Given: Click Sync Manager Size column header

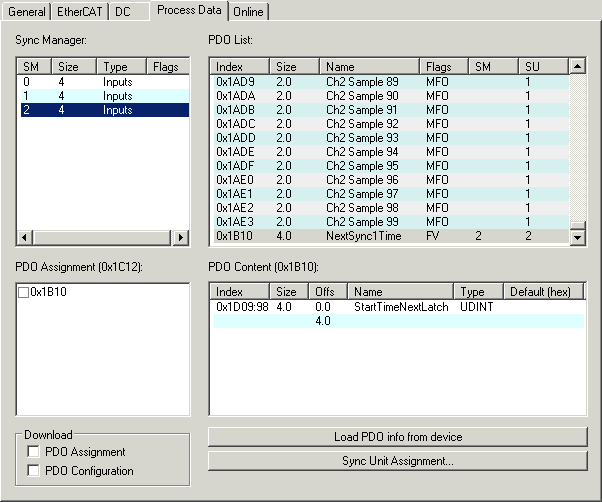Looking at the screenshot, I should pyautogui.click(x=74, y=66).
